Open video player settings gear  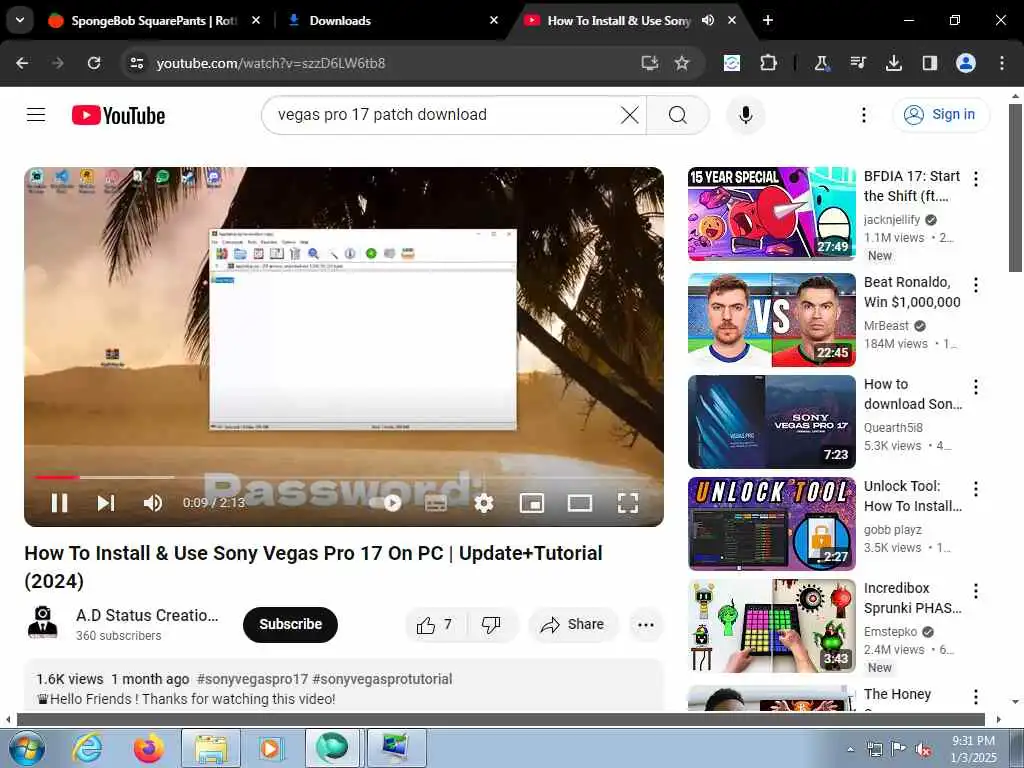(484, 503)
